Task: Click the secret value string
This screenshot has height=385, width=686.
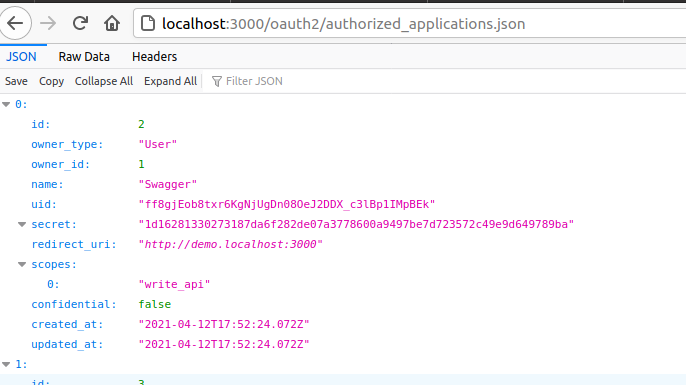Action: click(x=356, y=224)
